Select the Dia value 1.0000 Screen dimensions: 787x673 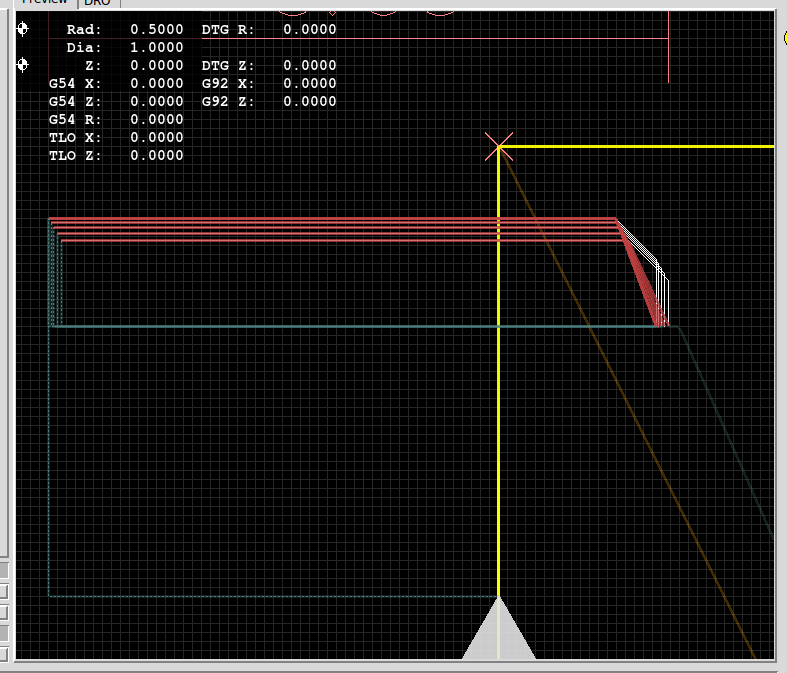[x=157, y=48]
